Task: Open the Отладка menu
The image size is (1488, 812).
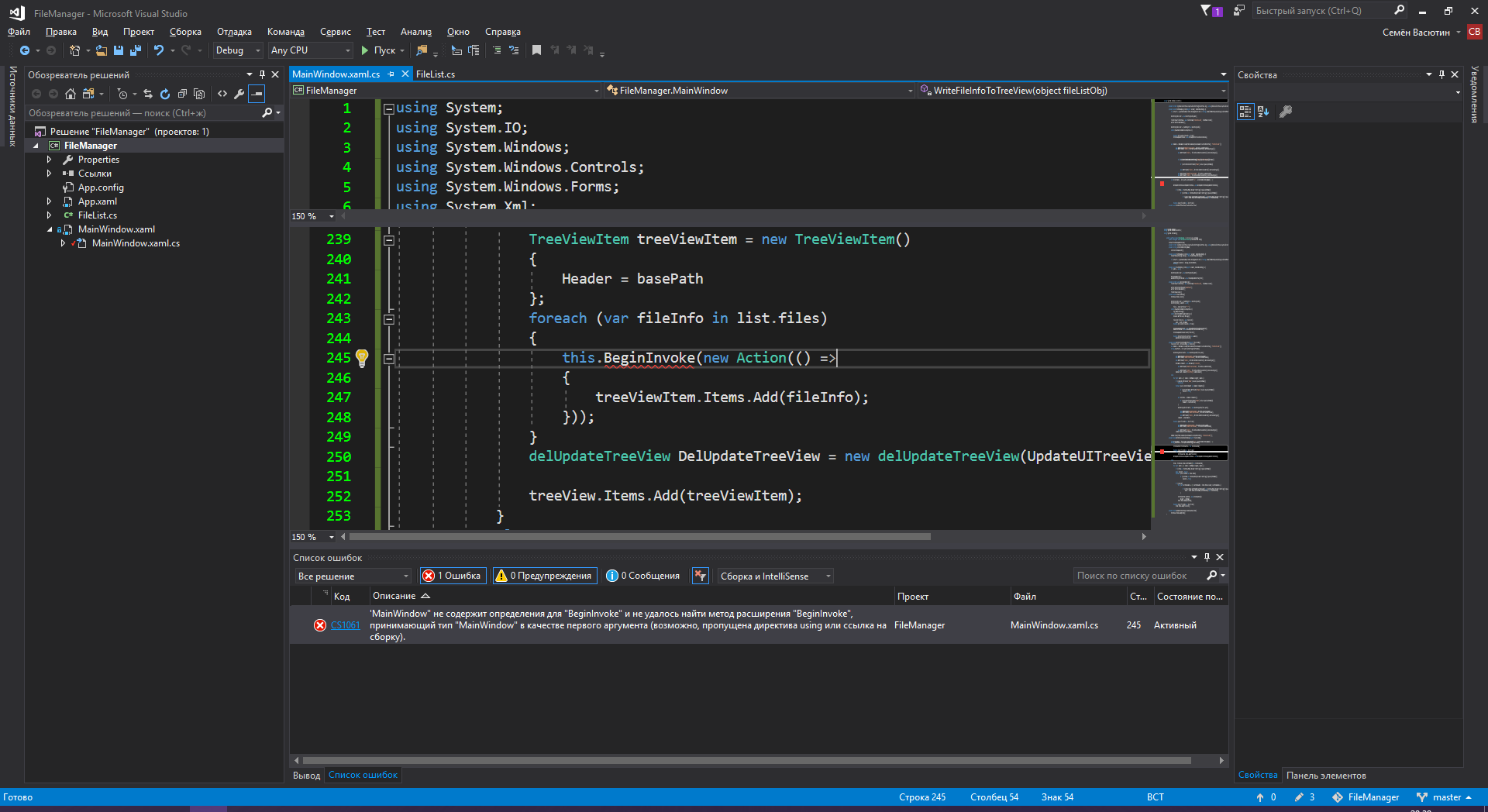Action: click(x=234, y=32)
